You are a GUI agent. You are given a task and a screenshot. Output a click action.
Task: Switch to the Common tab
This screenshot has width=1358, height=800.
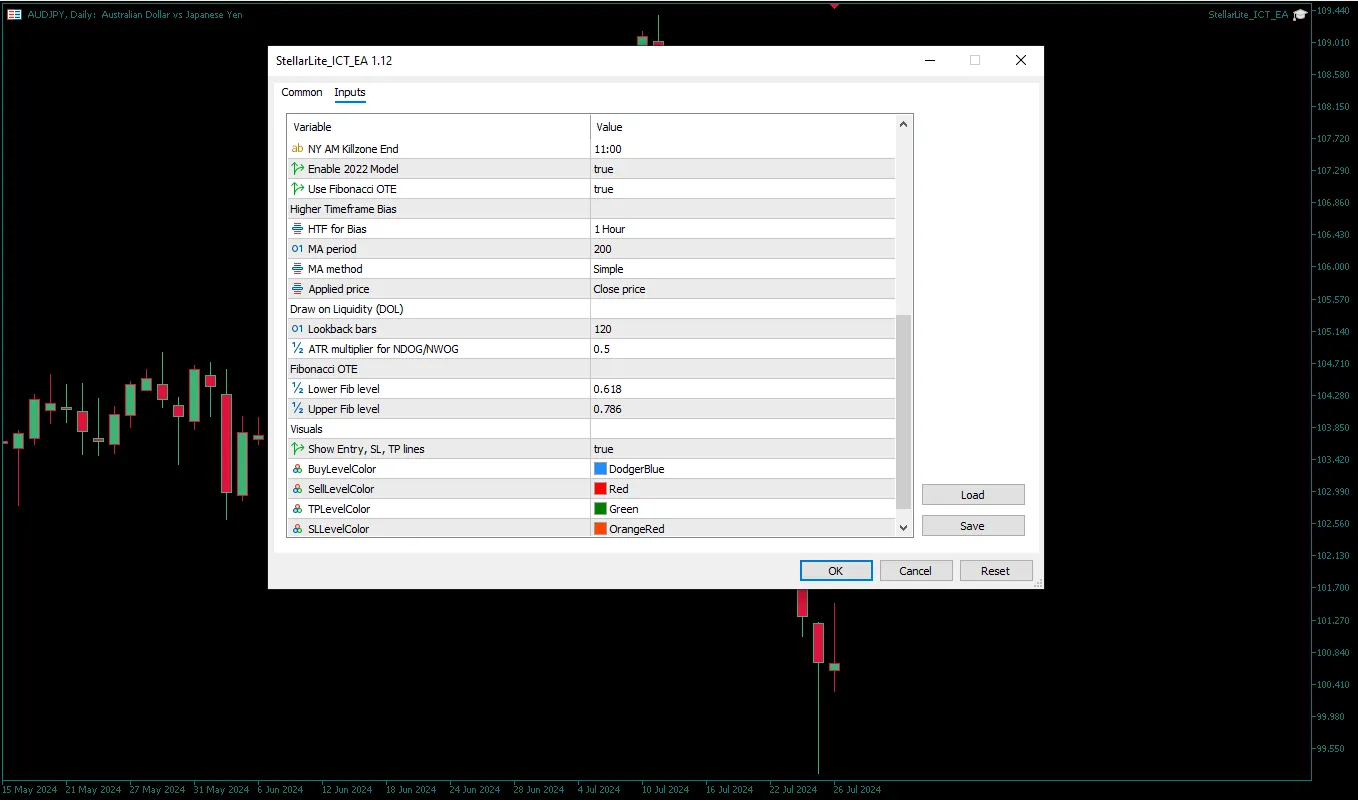[x=302, y=92]
